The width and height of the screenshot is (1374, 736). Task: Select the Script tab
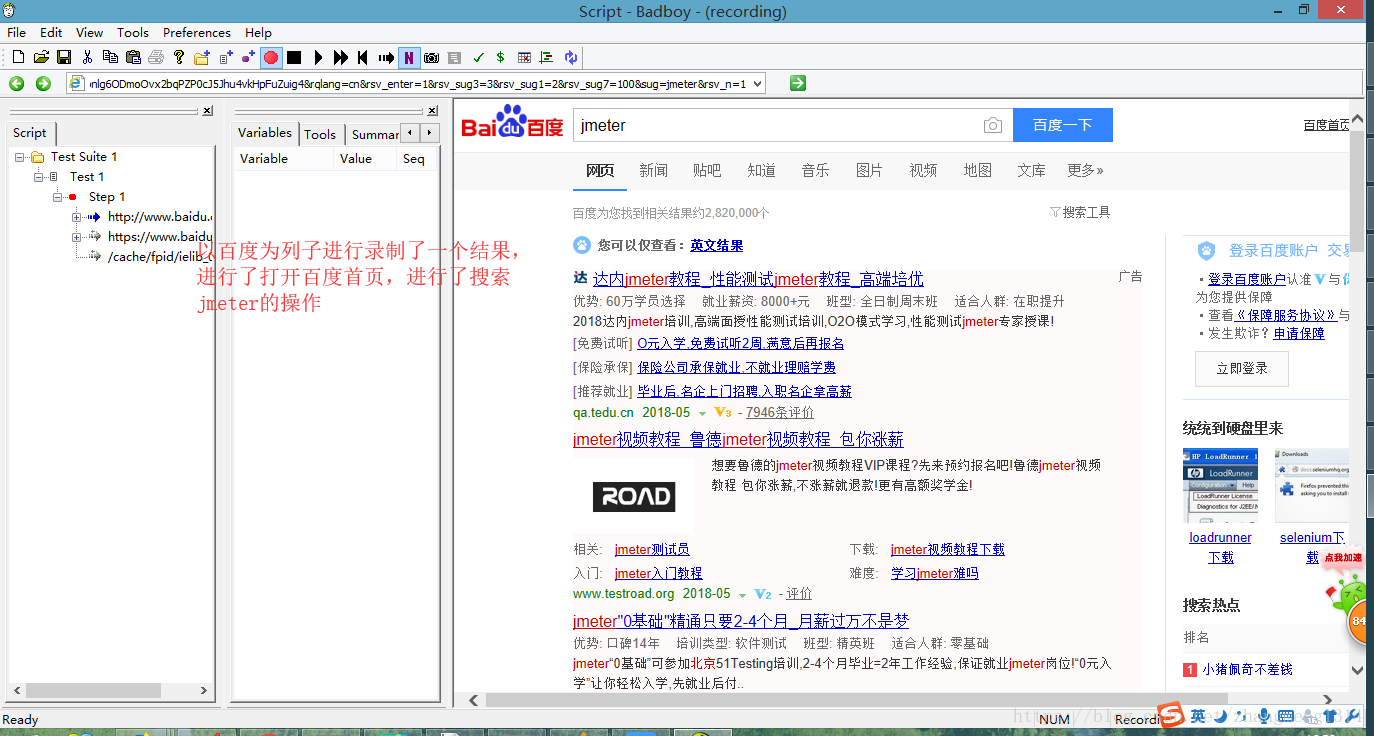point(30,132)
